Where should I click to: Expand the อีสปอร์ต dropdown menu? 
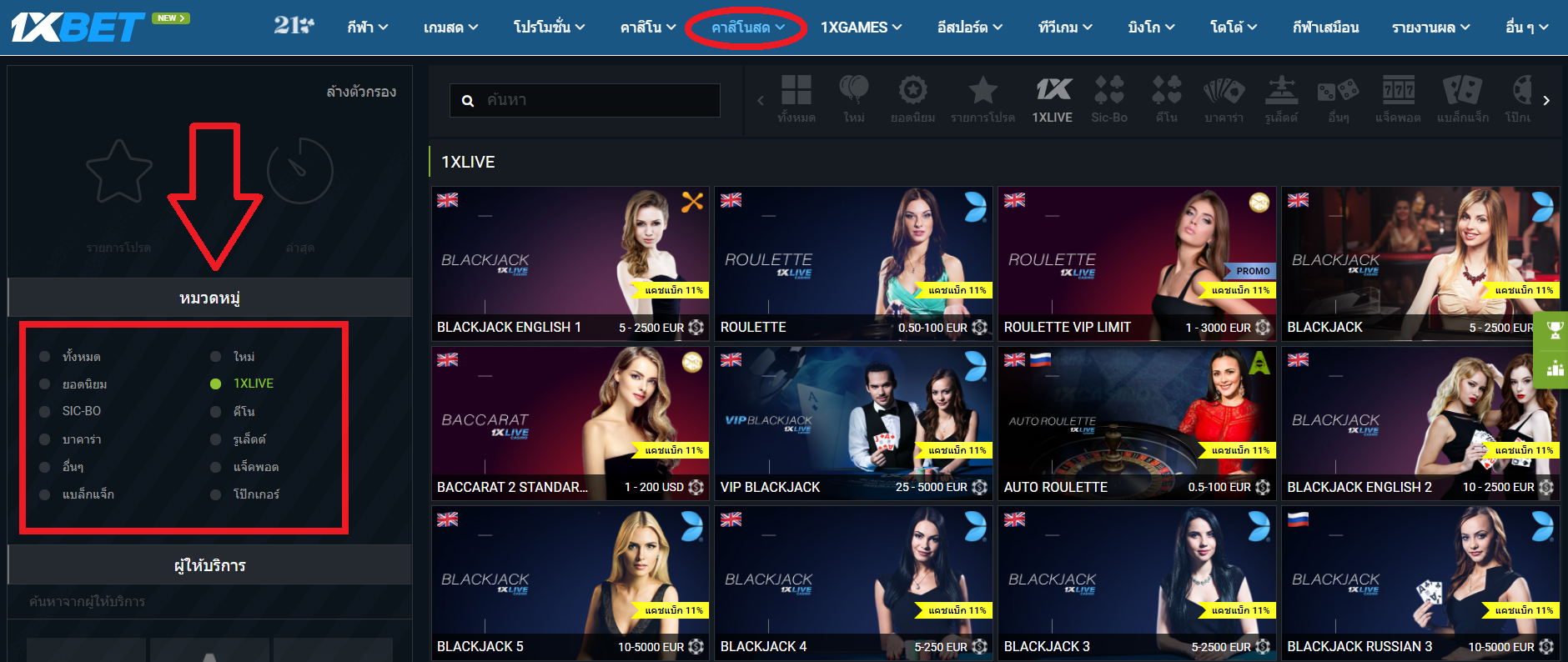[x=969, y=28]
